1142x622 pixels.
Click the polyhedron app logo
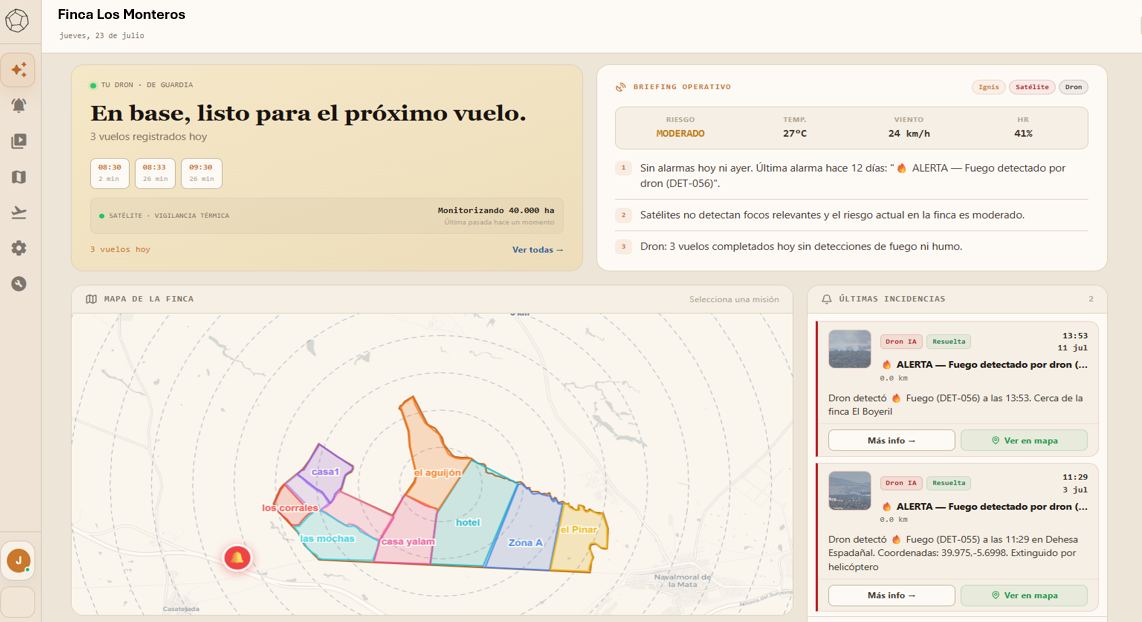[17, 20]
